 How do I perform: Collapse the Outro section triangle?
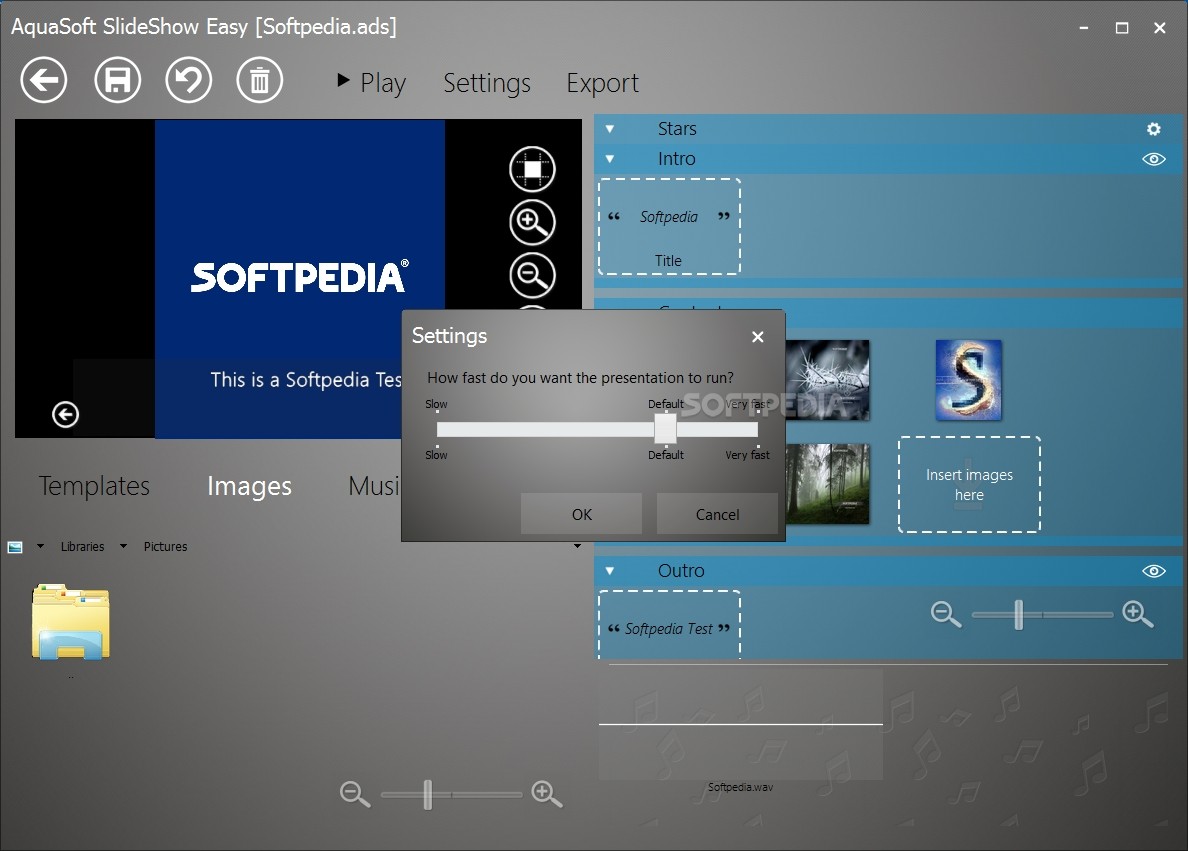[x=610, y=571]
